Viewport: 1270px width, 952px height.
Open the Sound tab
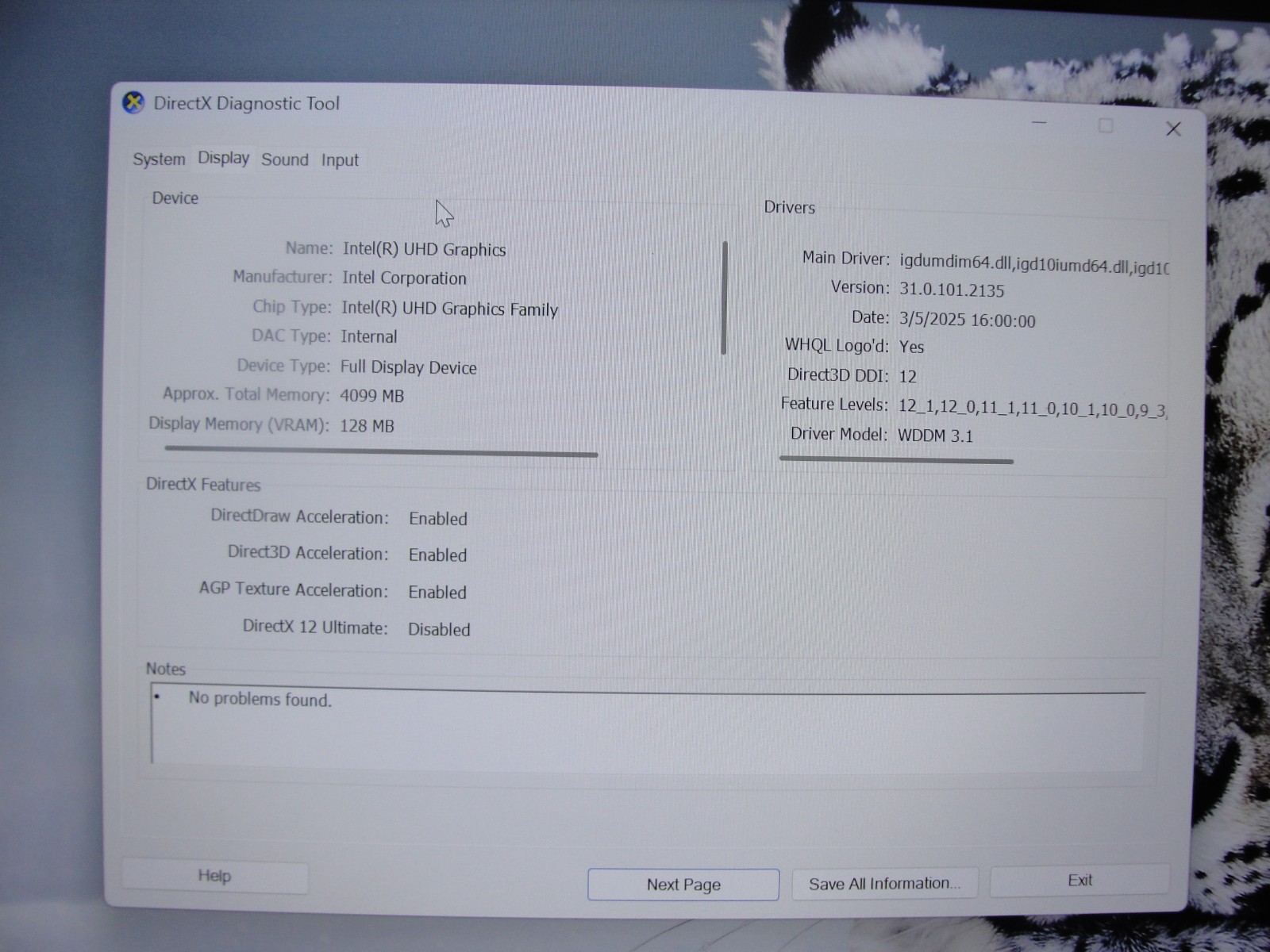pos(285,159)
